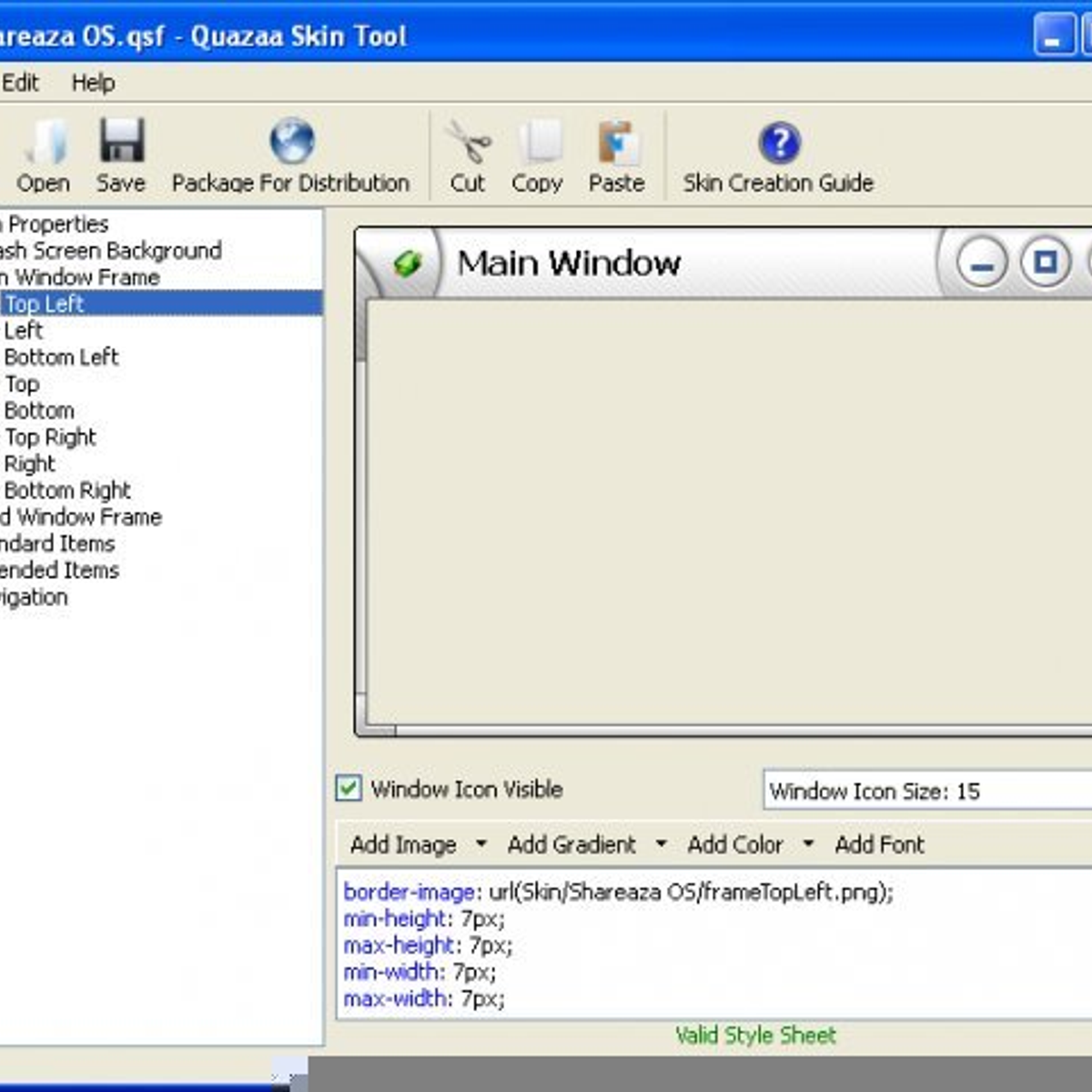Image resolution: width=1092 pixels, height=1092 pixels.
Task: Click the Main Window preview title text
Action: 569,263
